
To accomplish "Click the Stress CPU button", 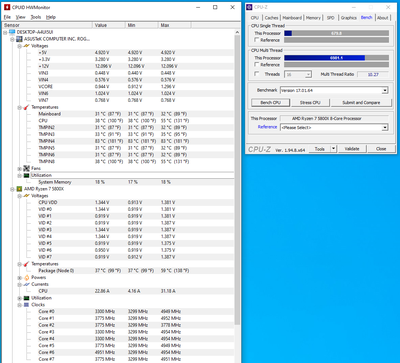I will coord(310,103).
